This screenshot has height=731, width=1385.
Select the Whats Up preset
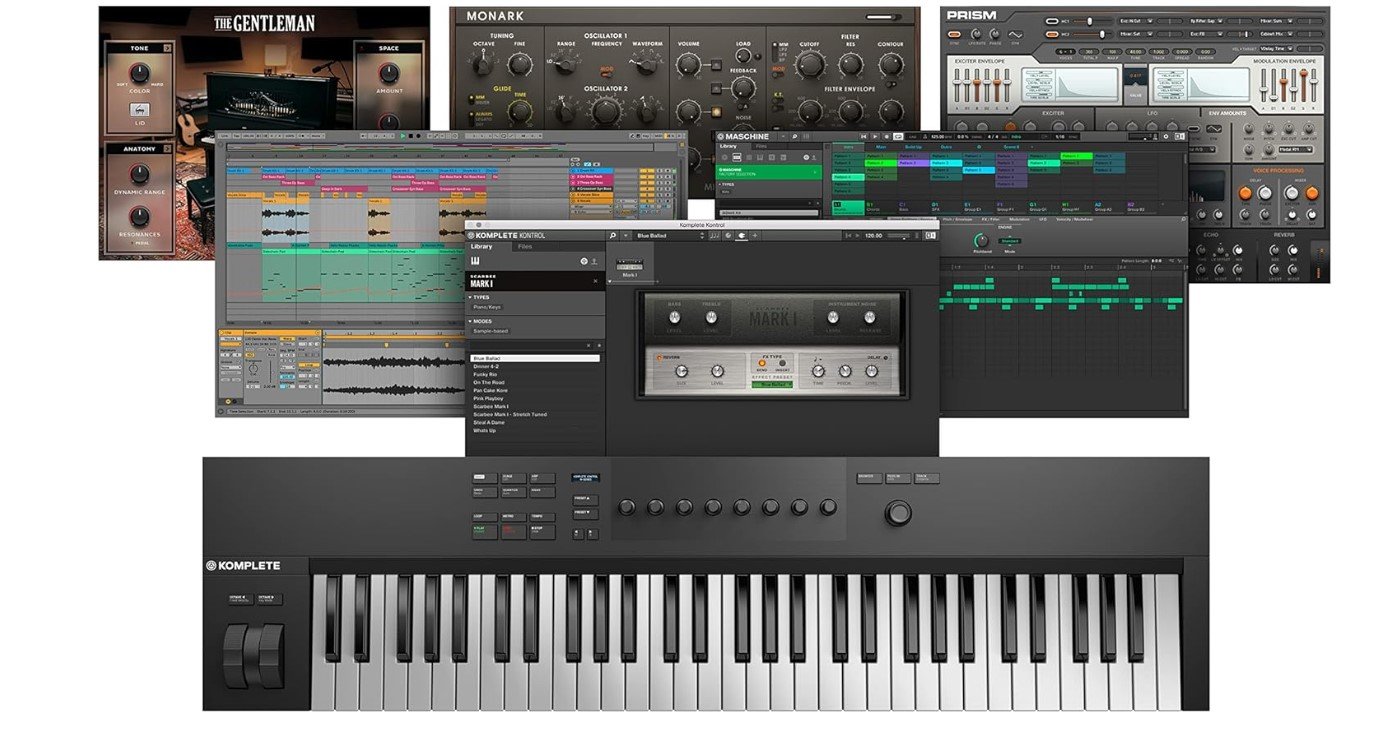tap(484, 430)
